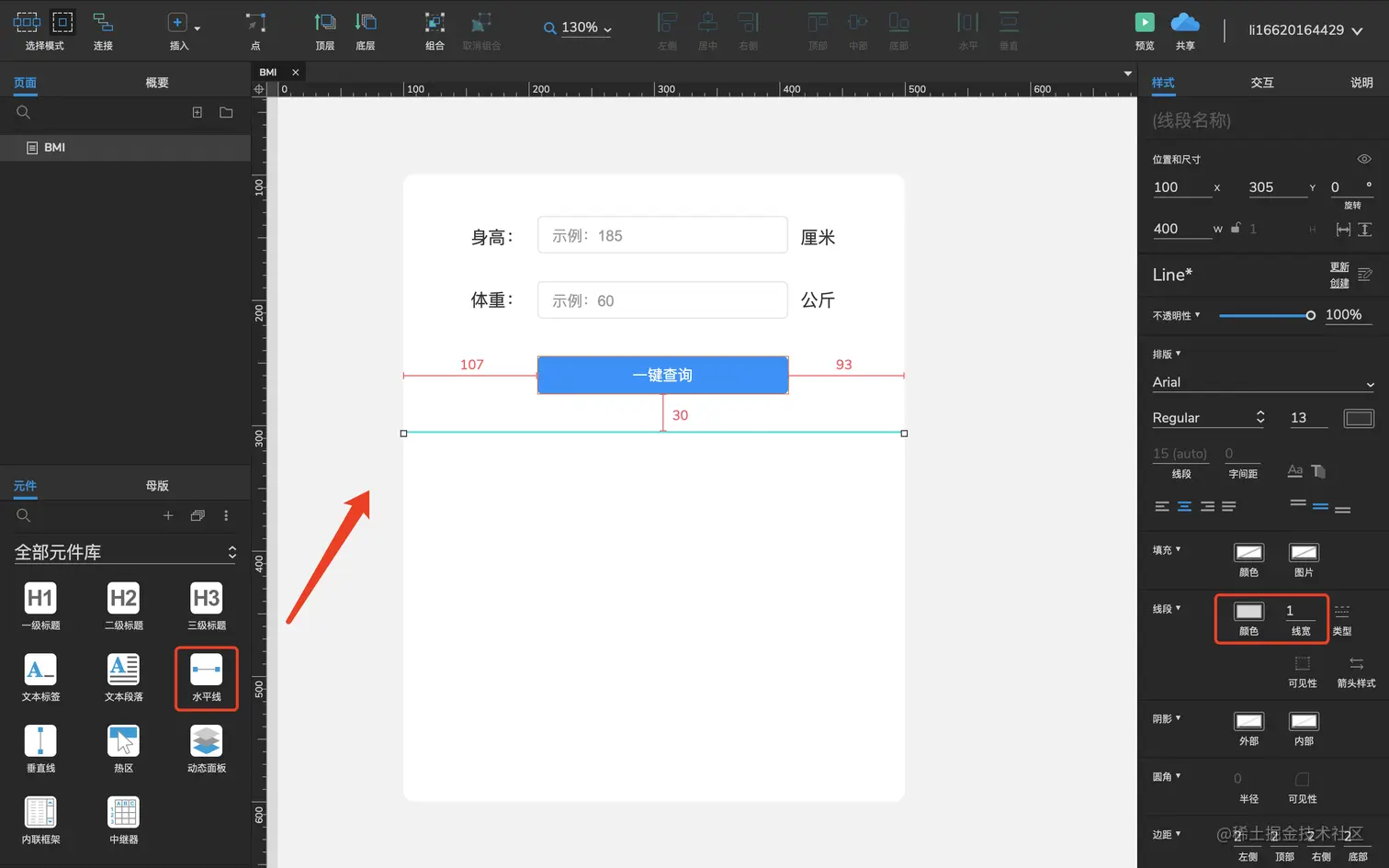Click the 插入 insert tool icon
Screen dimensions: 1389x868
pos(177,23)
